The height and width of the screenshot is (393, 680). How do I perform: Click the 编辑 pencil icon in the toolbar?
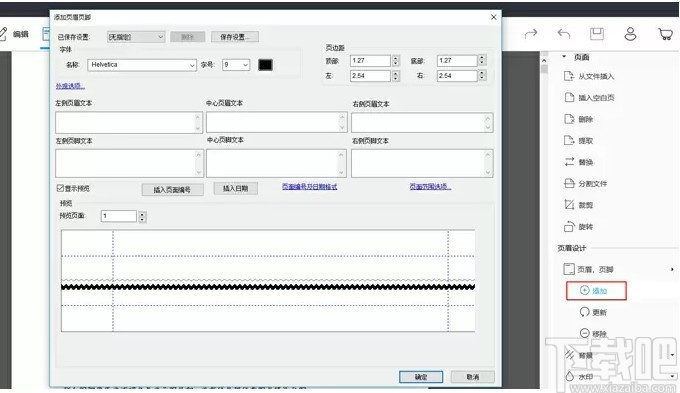point(3,34)
